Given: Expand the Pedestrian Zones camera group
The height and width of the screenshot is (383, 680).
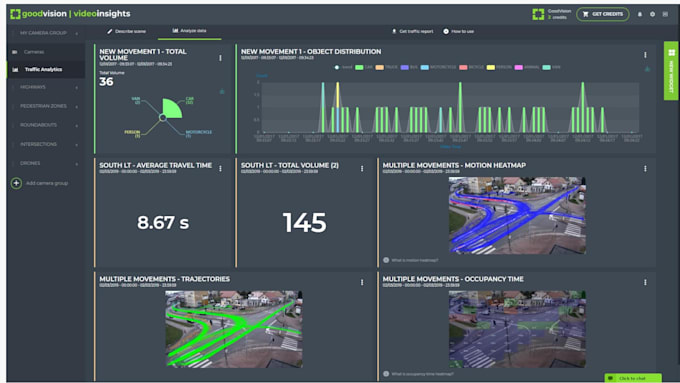Looking at the screenshot, I should point(46,106).
